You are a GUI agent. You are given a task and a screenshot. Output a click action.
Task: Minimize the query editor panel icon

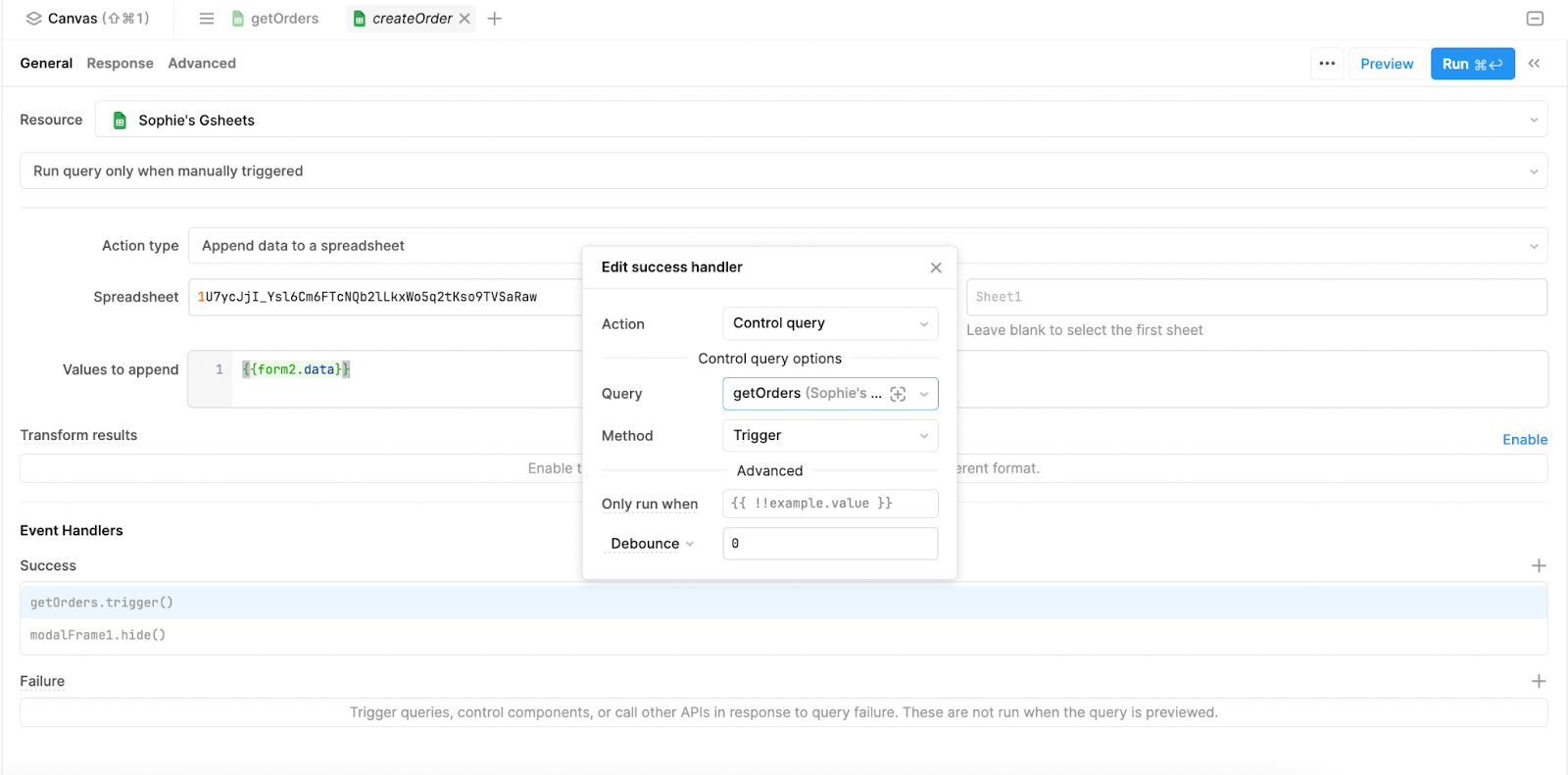[x=1536, y=19]
